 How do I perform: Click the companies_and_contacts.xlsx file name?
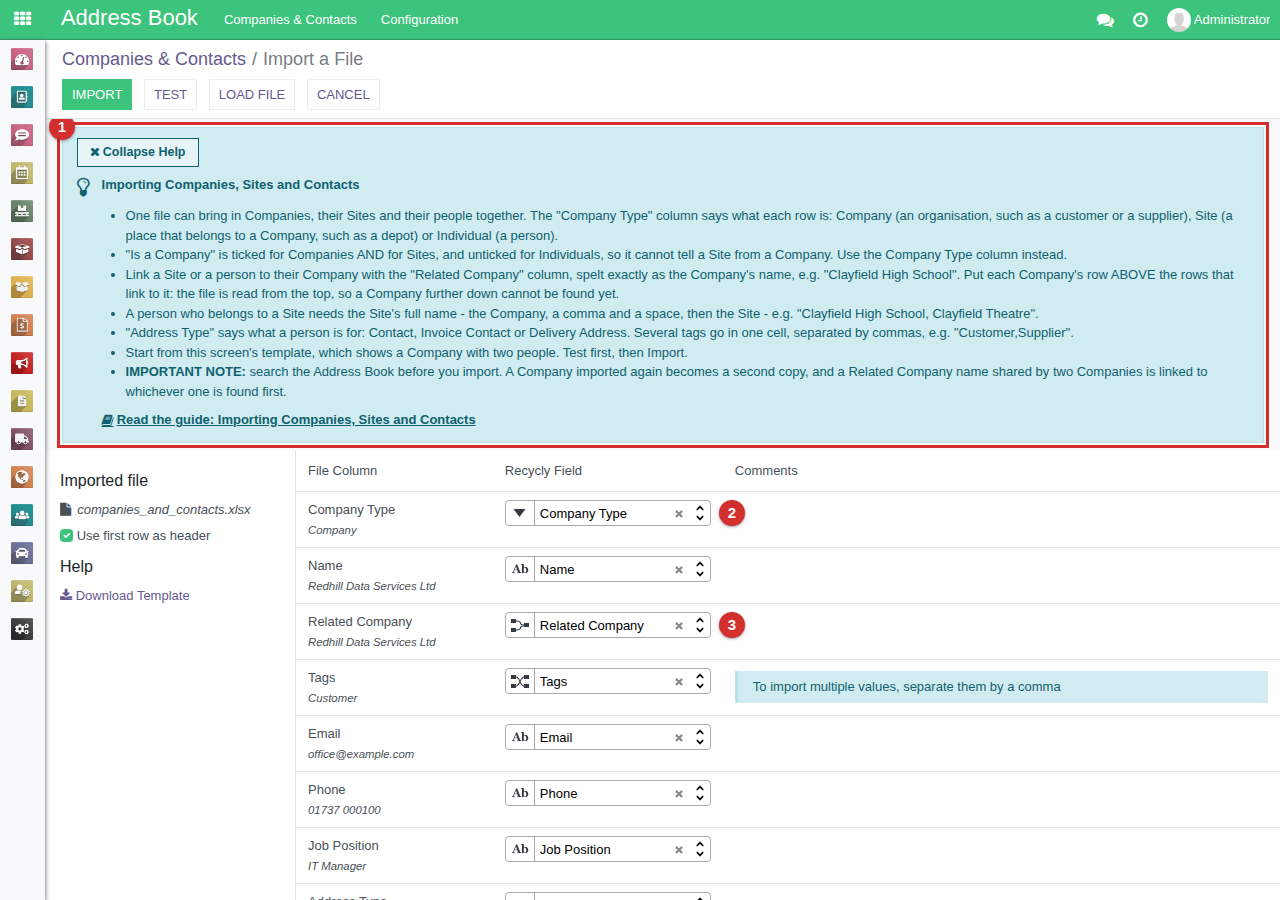[164, 509]
